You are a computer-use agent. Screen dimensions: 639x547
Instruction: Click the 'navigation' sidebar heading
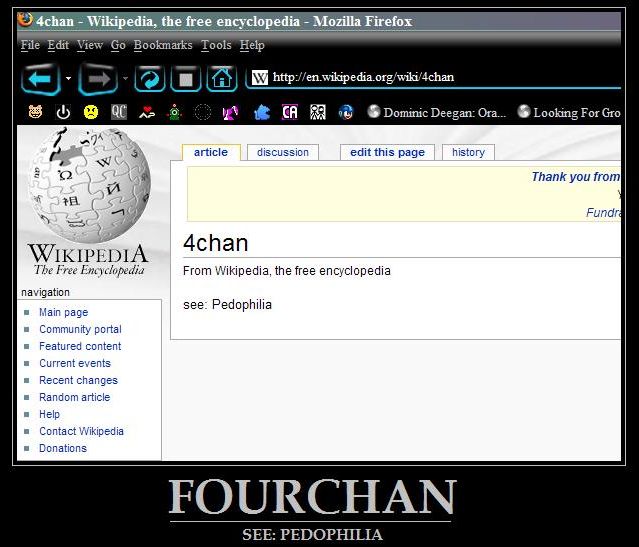pos(45,292)
